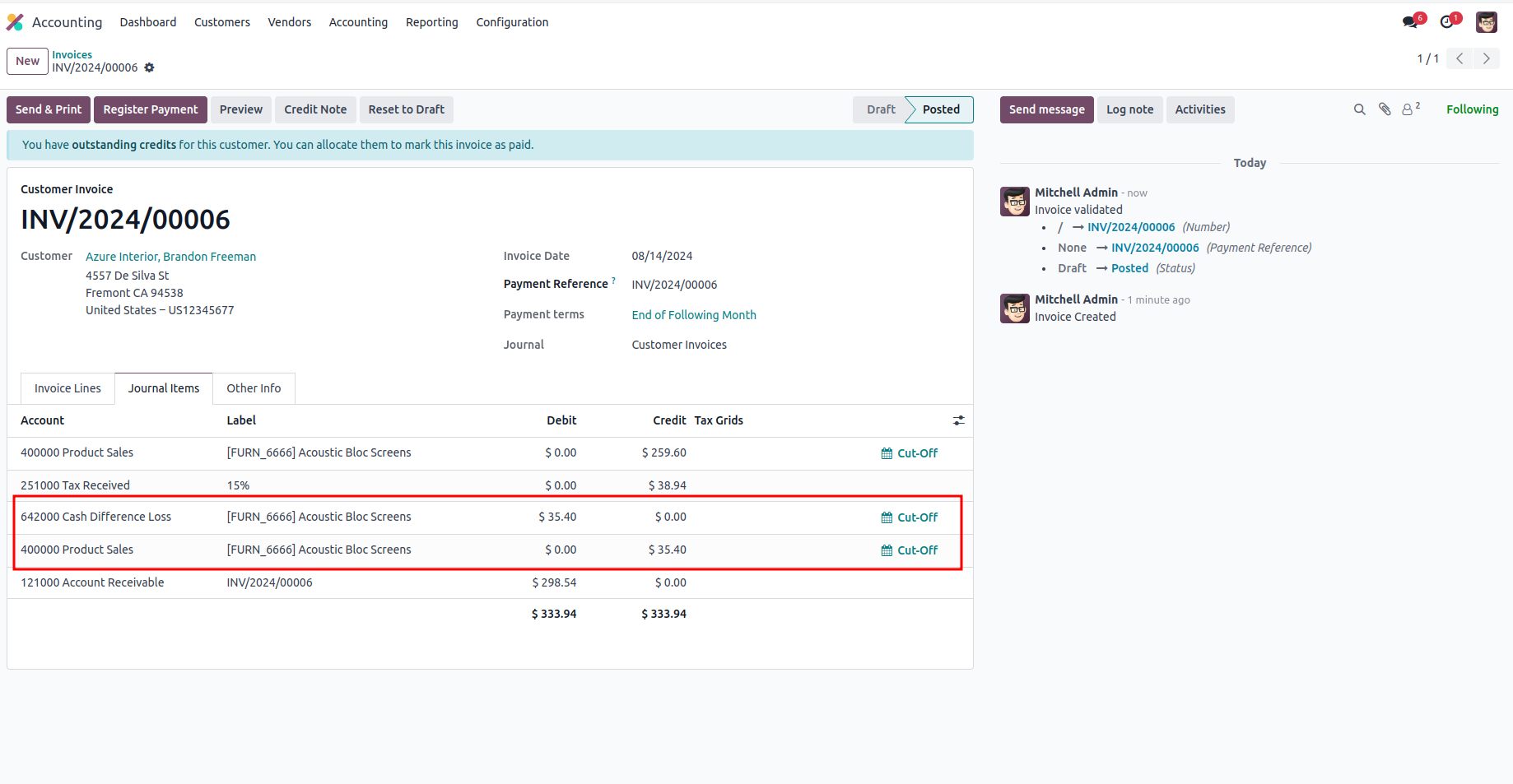Sort by Credit column header

tap(669, 420)
